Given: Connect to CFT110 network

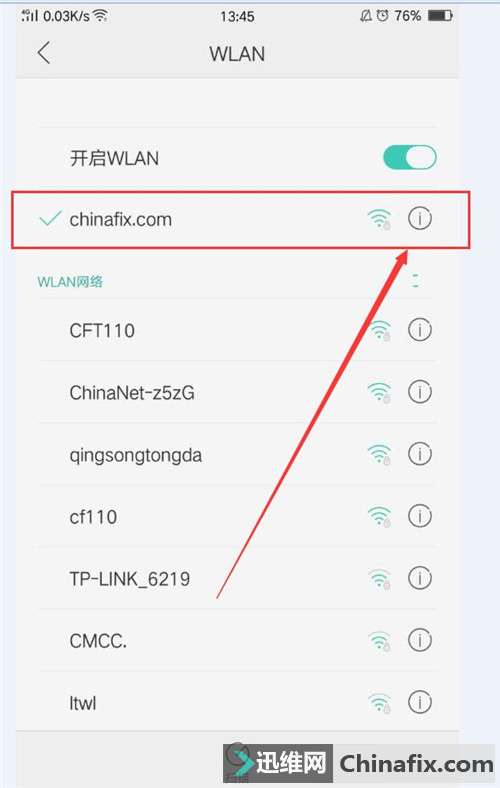Looking at the screenshot, I should click(237, 330).
